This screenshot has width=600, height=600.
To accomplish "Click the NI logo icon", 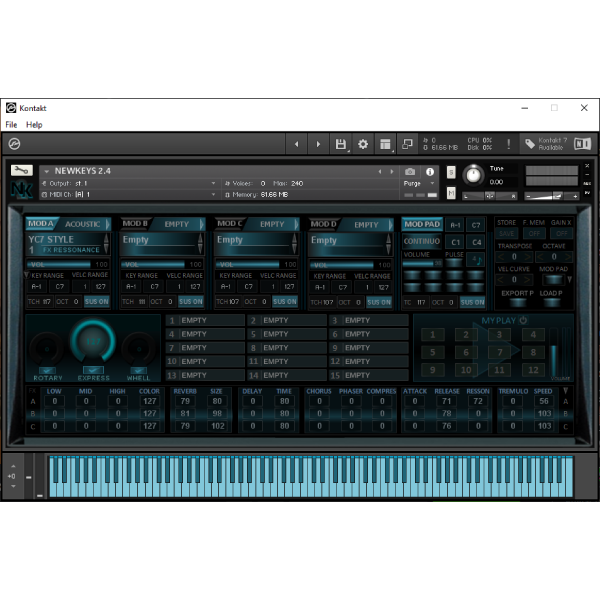I will (x=582, y=144).
